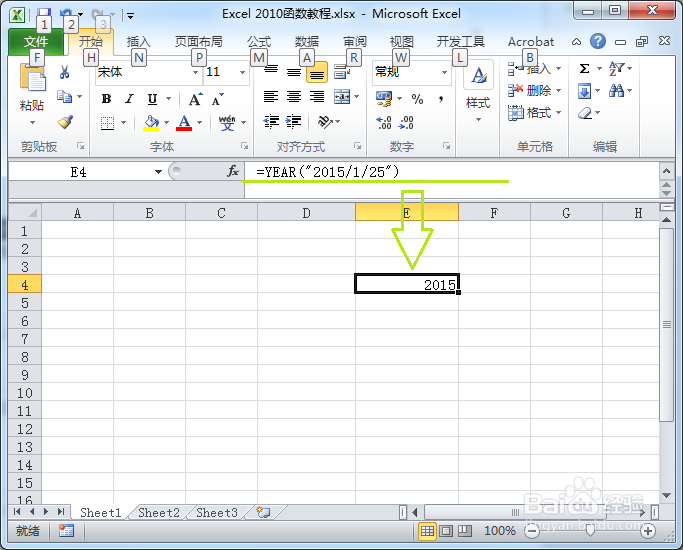Toggle Wrap Text

pos(342,71)
